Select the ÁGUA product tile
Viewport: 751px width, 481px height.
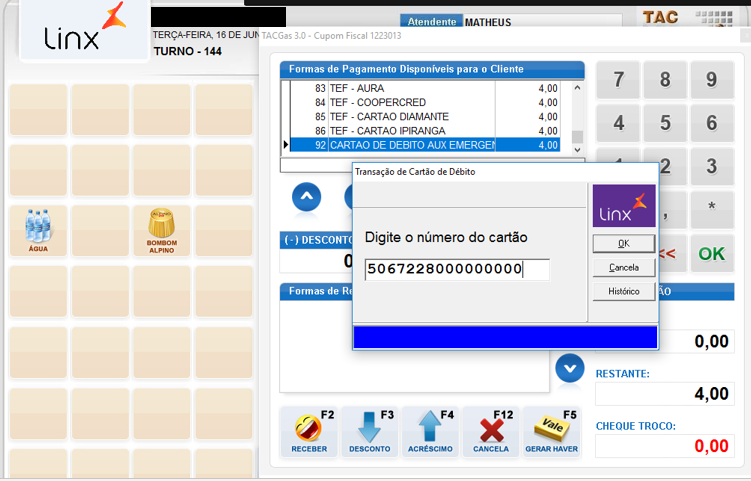(38, 230)
